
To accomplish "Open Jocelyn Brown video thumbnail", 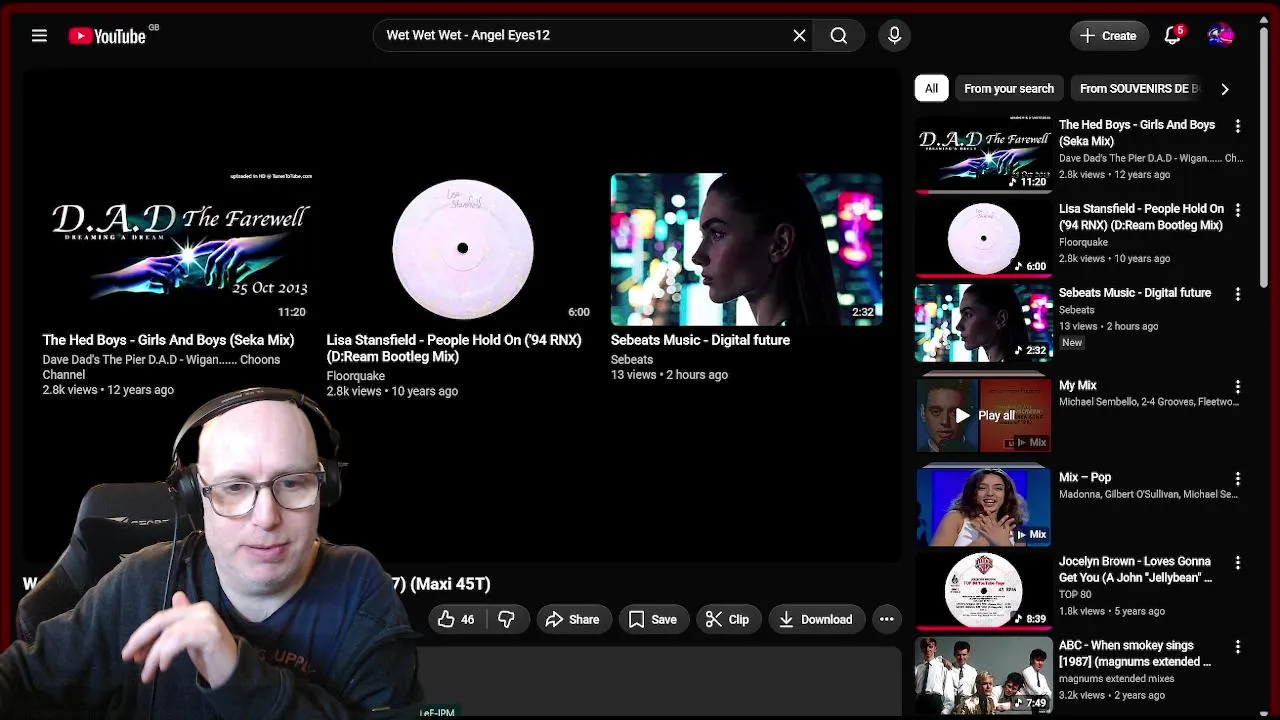I will (x=983, y=591).
